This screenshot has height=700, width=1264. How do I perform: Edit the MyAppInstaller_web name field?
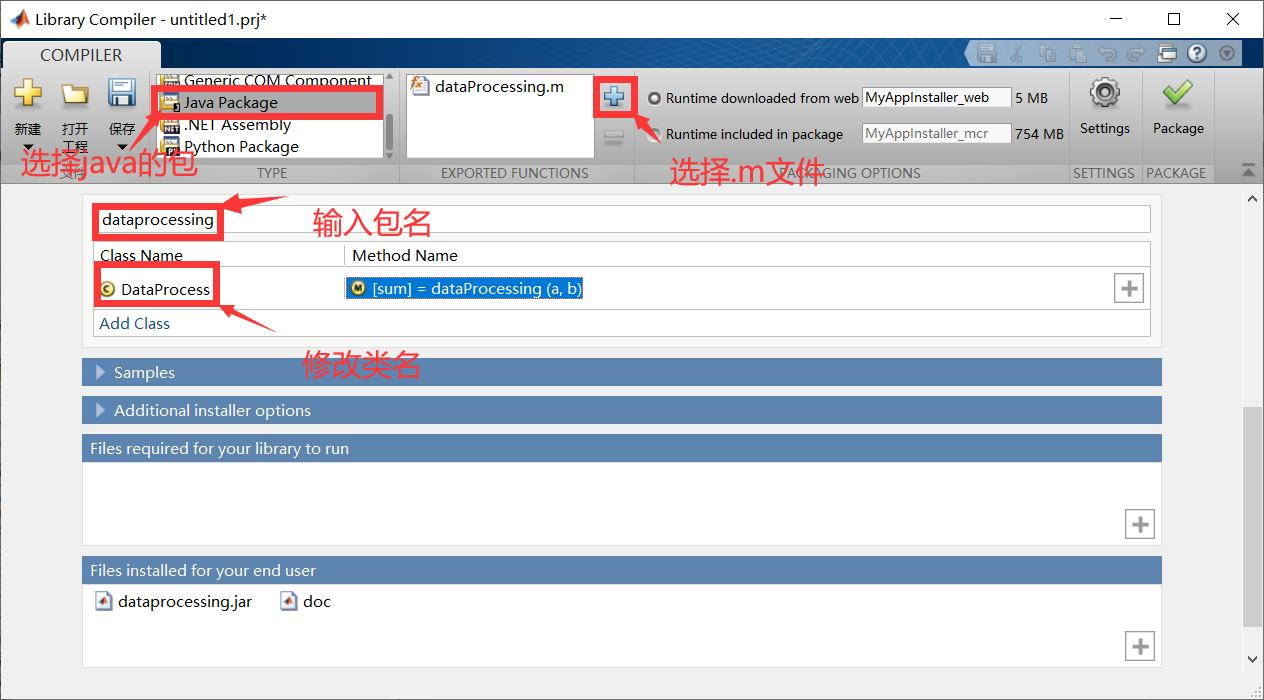[x=937, y=98]
